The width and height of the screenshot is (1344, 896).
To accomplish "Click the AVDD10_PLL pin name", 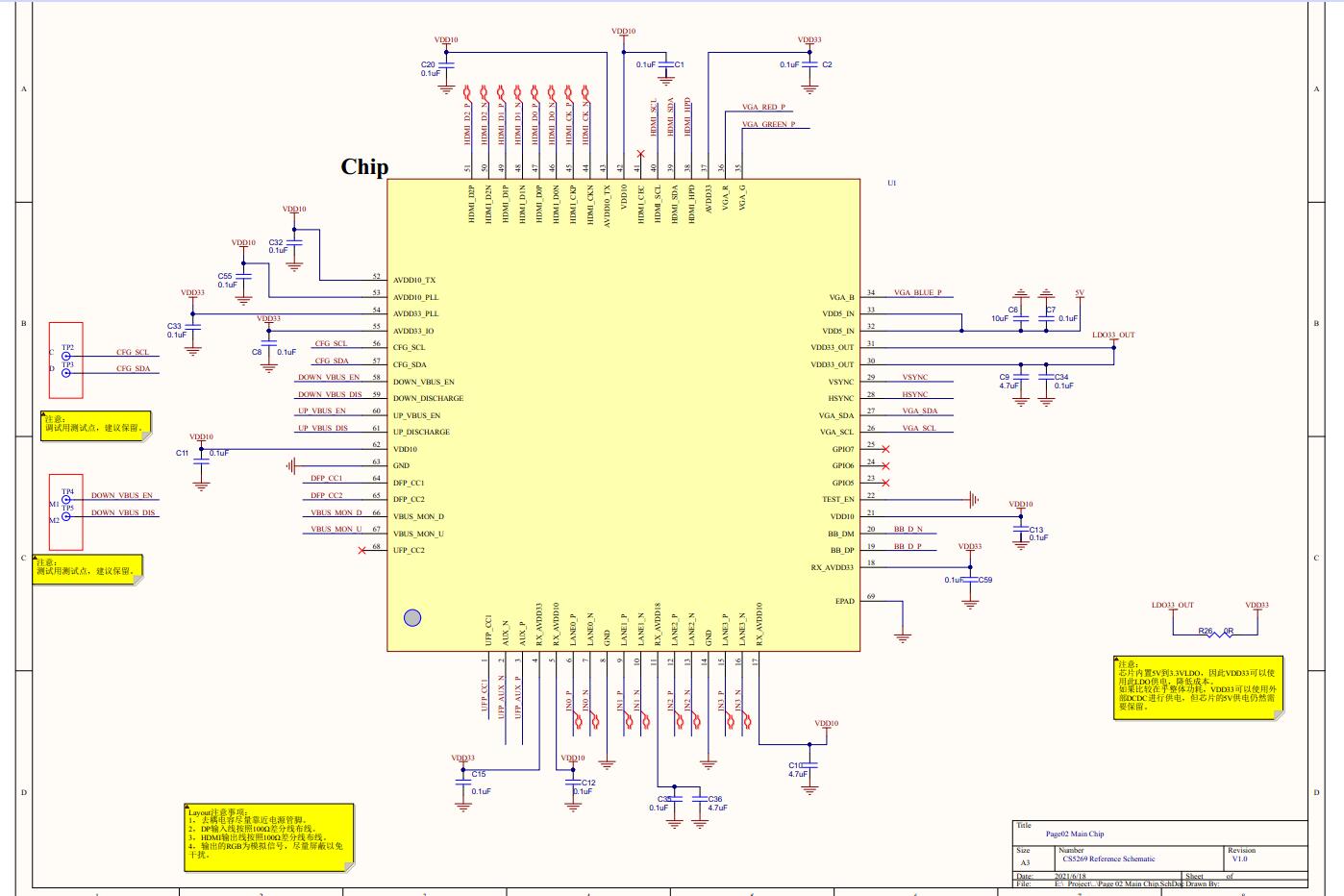I will (415, 298).
